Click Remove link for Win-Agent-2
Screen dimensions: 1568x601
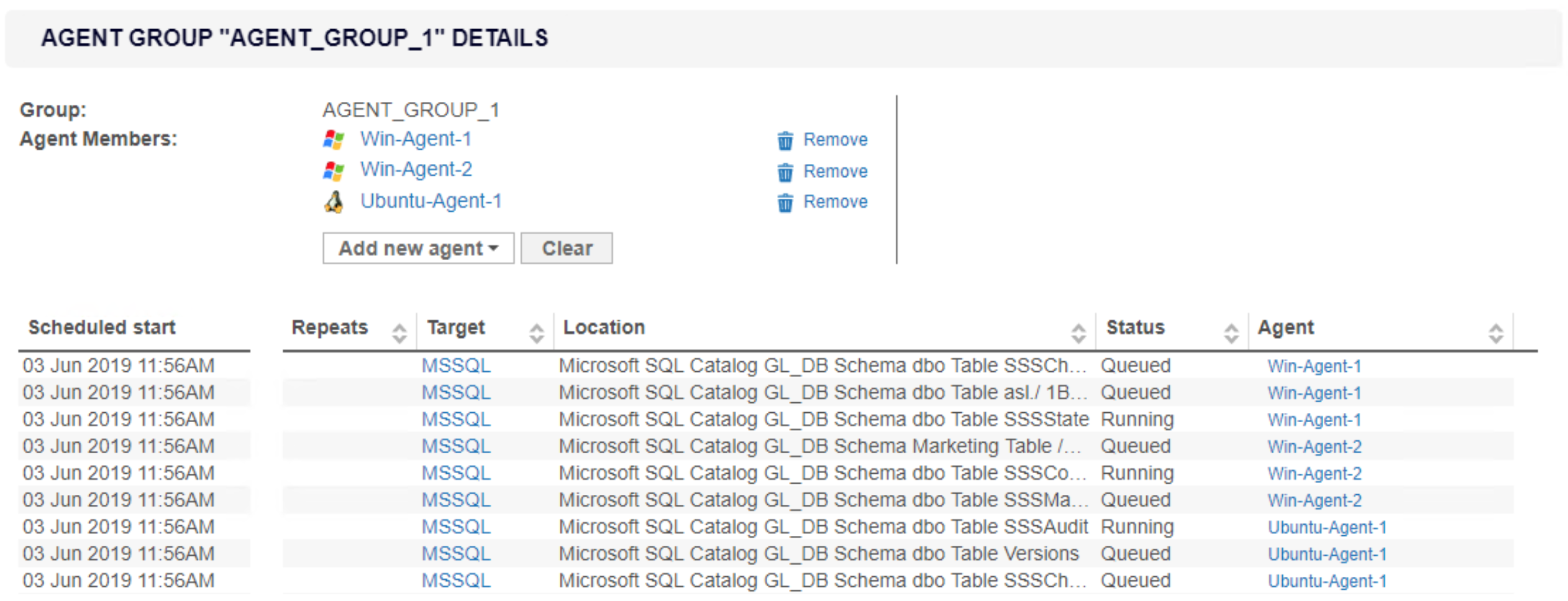[835, 171]
